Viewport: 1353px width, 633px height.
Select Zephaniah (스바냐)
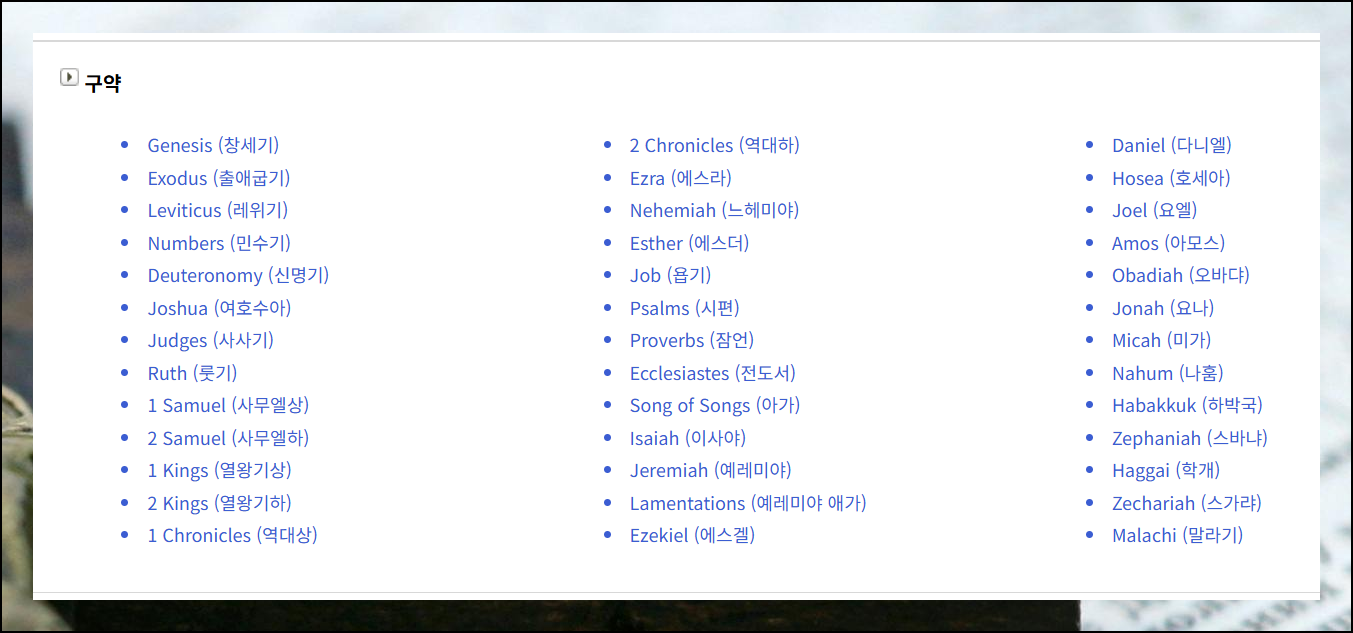[x=1190, y=438]
